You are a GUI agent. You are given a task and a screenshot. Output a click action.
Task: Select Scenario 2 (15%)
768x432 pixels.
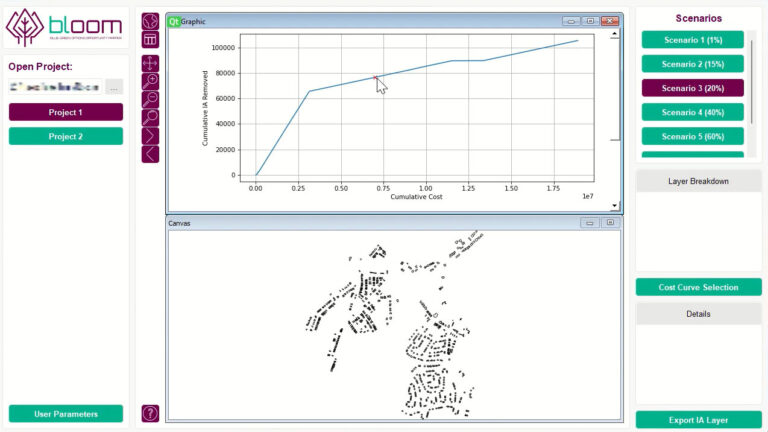(x=693, y=64)
